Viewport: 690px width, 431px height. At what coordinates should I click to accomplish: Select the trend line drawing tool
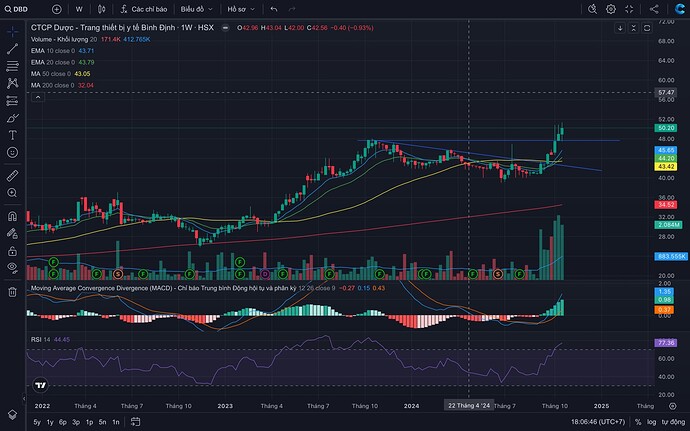12,48
